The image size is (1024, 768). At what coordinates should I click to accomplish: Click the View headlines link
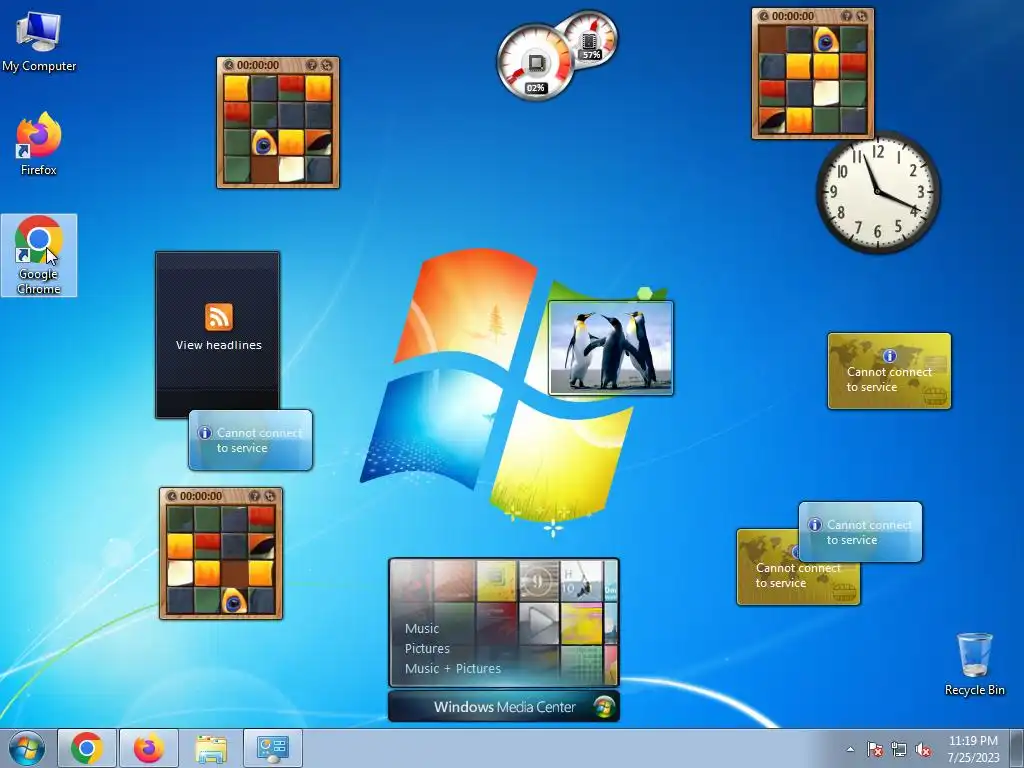click(x=219, y=345)
